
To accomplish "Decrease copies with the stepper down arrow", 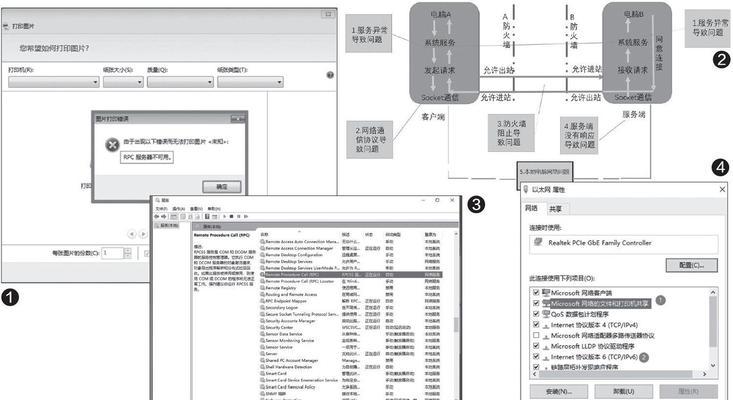I will pyautogui.click(x=128, y=256).
